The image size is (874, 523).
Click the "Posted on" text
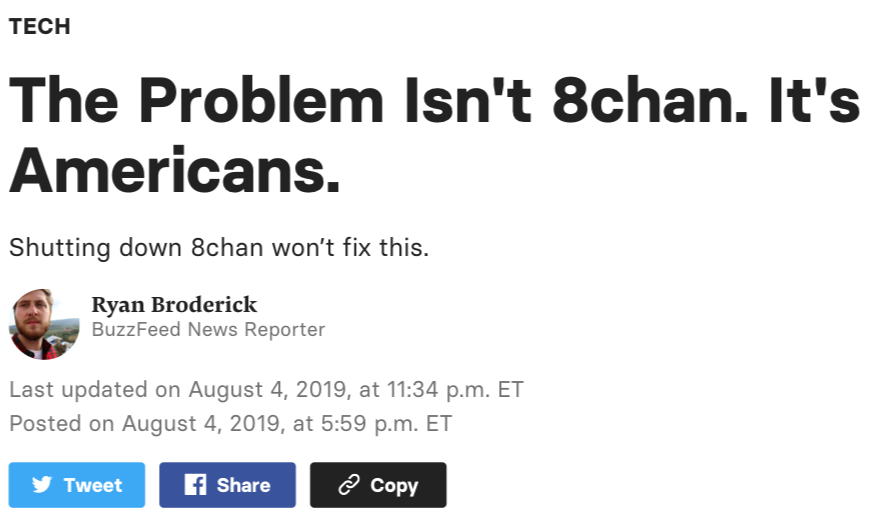[x=62, y=423]
